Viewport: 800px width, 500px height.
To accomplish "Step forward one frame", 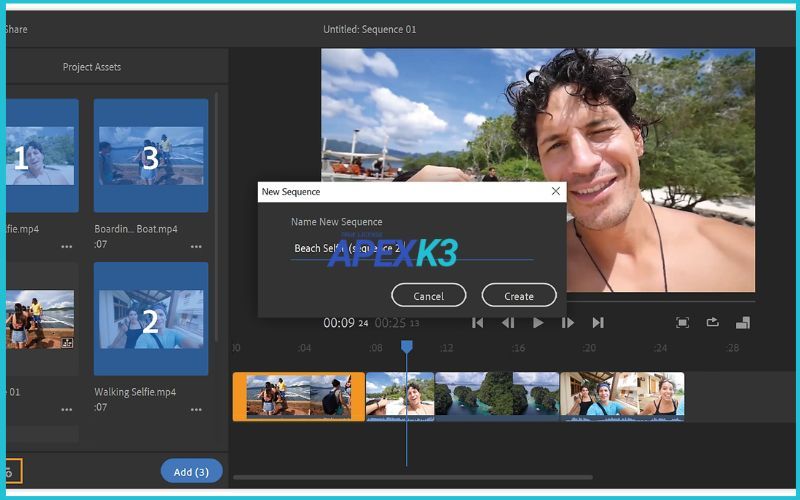I will (568, 322).
